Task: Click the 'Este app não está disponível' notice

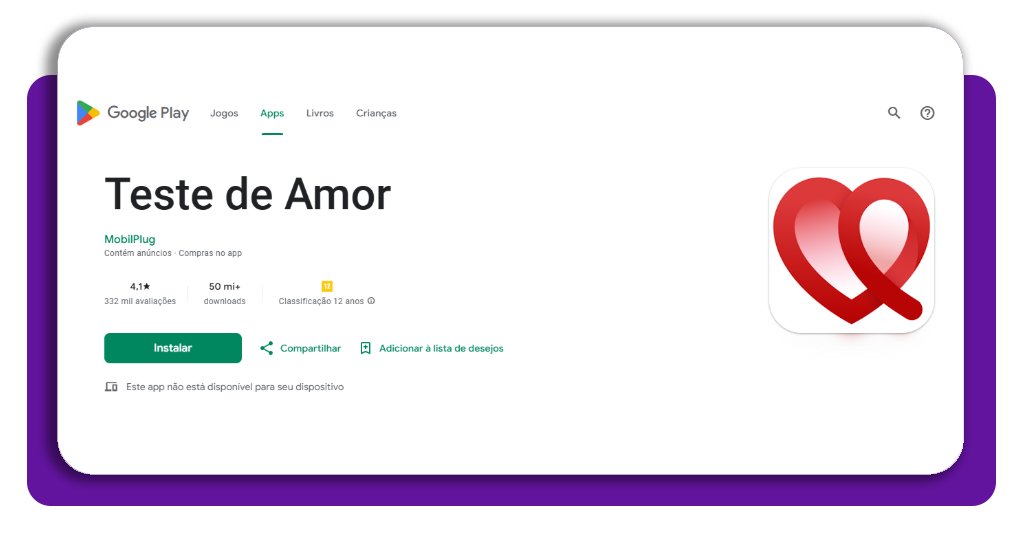Action: [x=235, y=387]
